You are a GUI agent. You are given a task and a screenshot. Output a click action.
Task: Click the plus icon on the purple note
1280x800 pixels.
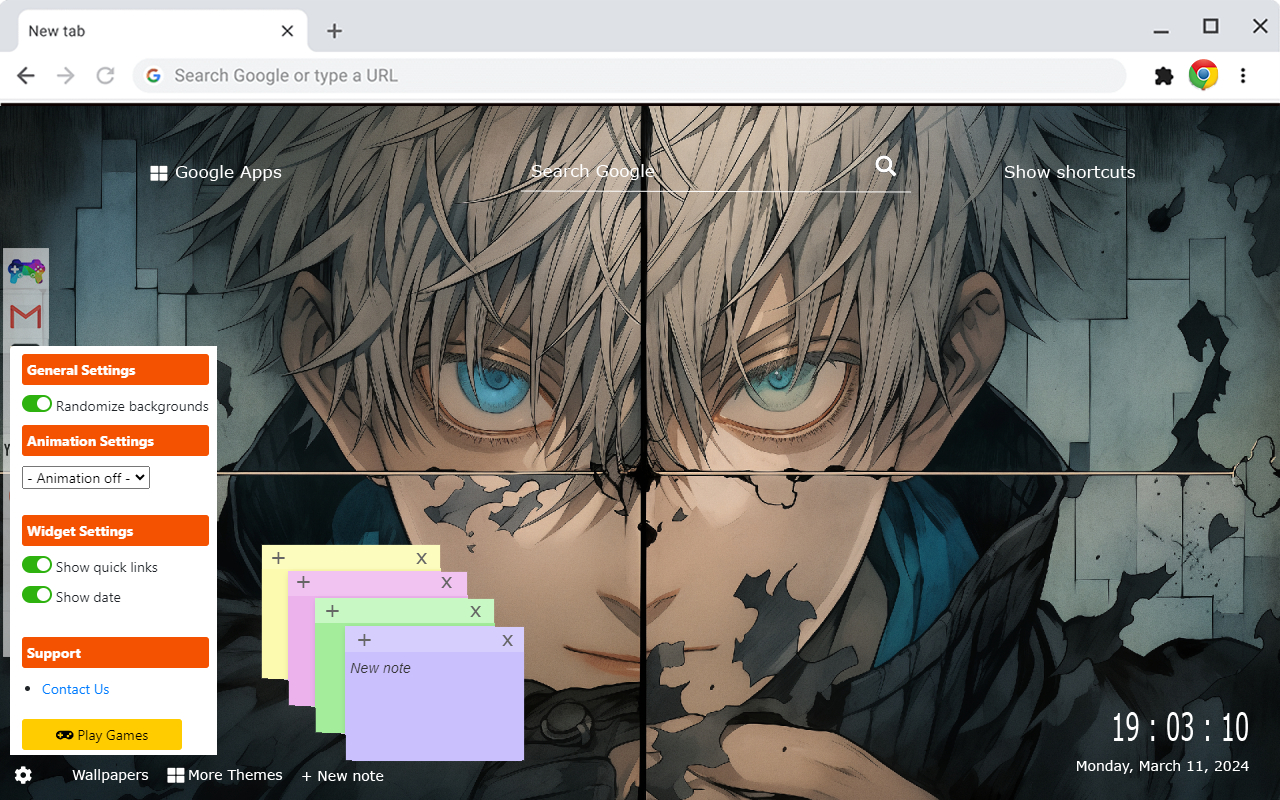363,639
